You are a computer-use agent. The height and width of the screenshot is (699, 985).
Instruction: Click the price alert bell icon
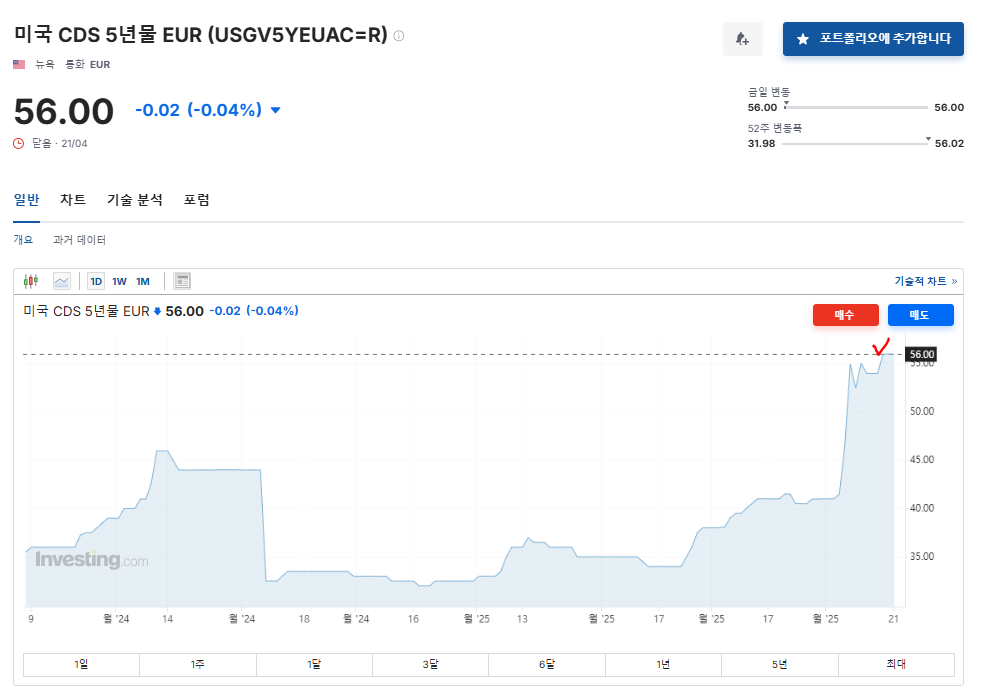pyautogui.click(x=742, y=39)
